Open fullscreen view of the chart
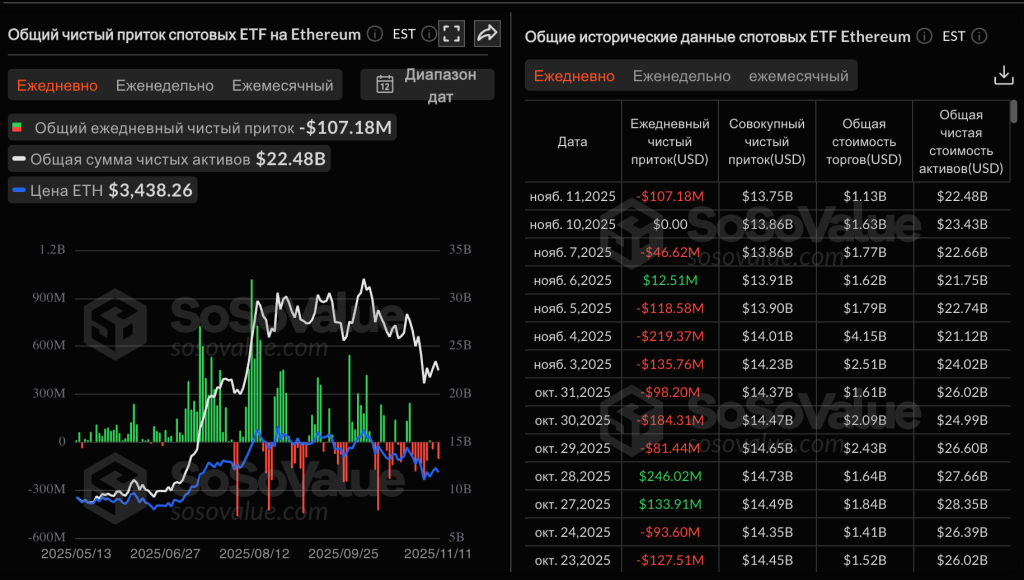The width and height of the screenshot is (1024, 580). point(452,34)
